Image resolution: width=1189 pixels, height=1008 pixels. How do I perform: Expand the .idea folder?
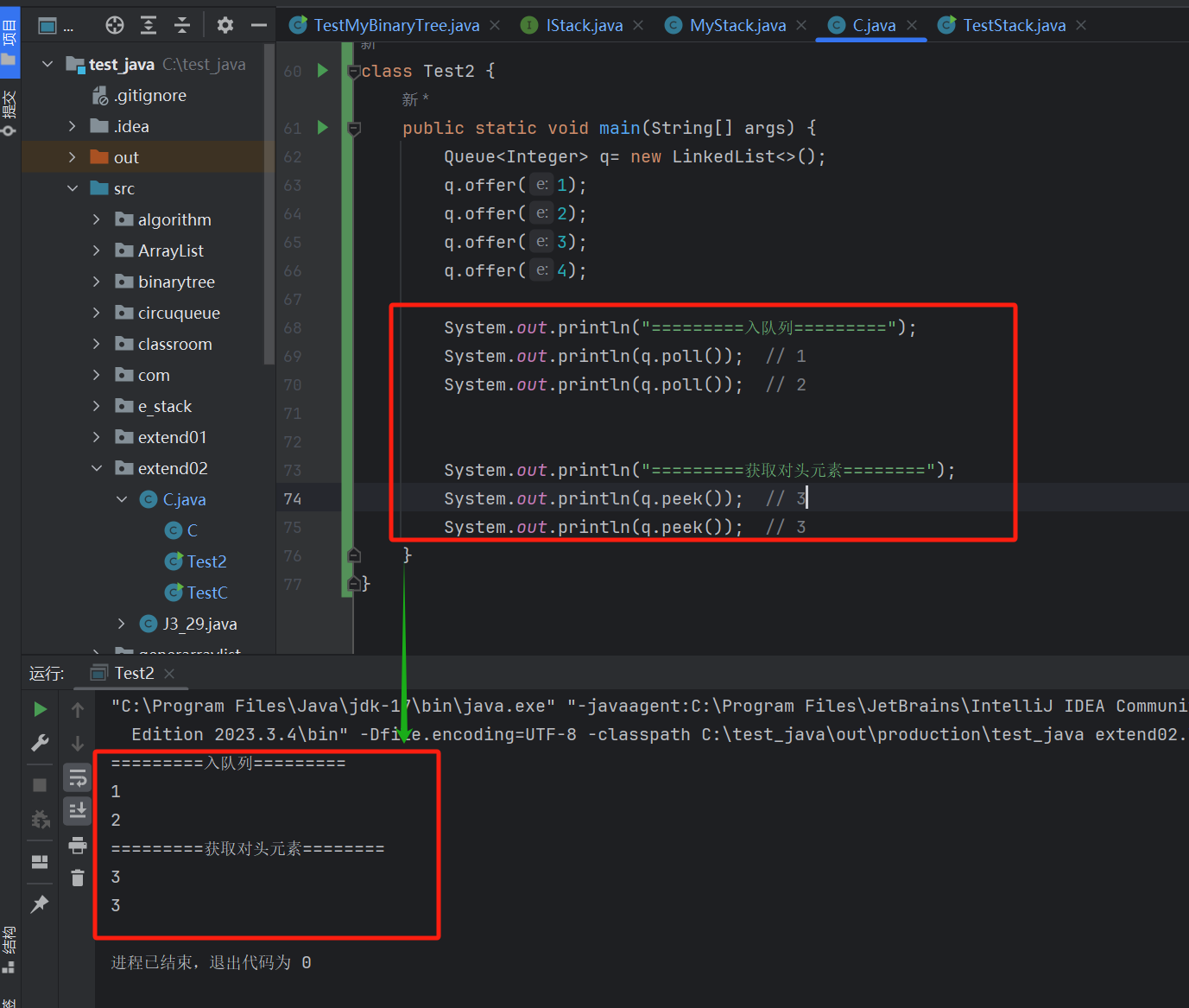pos(73,126)
